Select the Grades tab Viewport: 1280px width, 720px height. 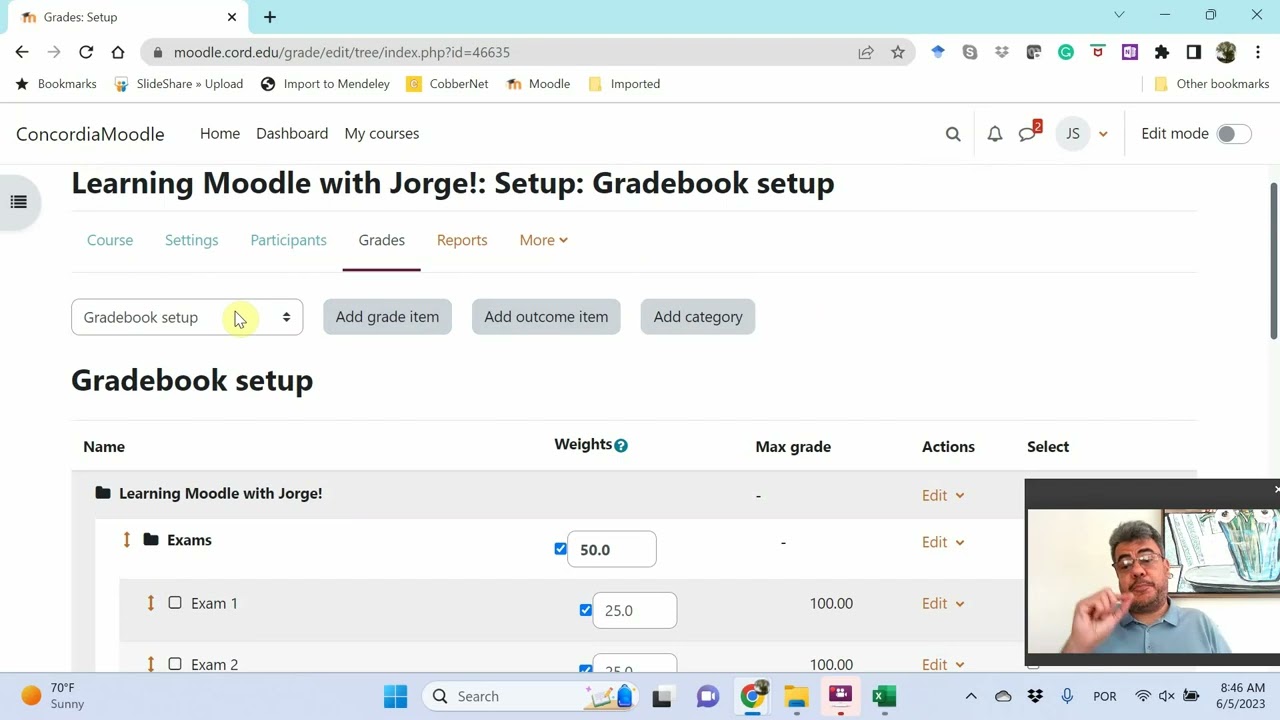(x=382, y=240)
